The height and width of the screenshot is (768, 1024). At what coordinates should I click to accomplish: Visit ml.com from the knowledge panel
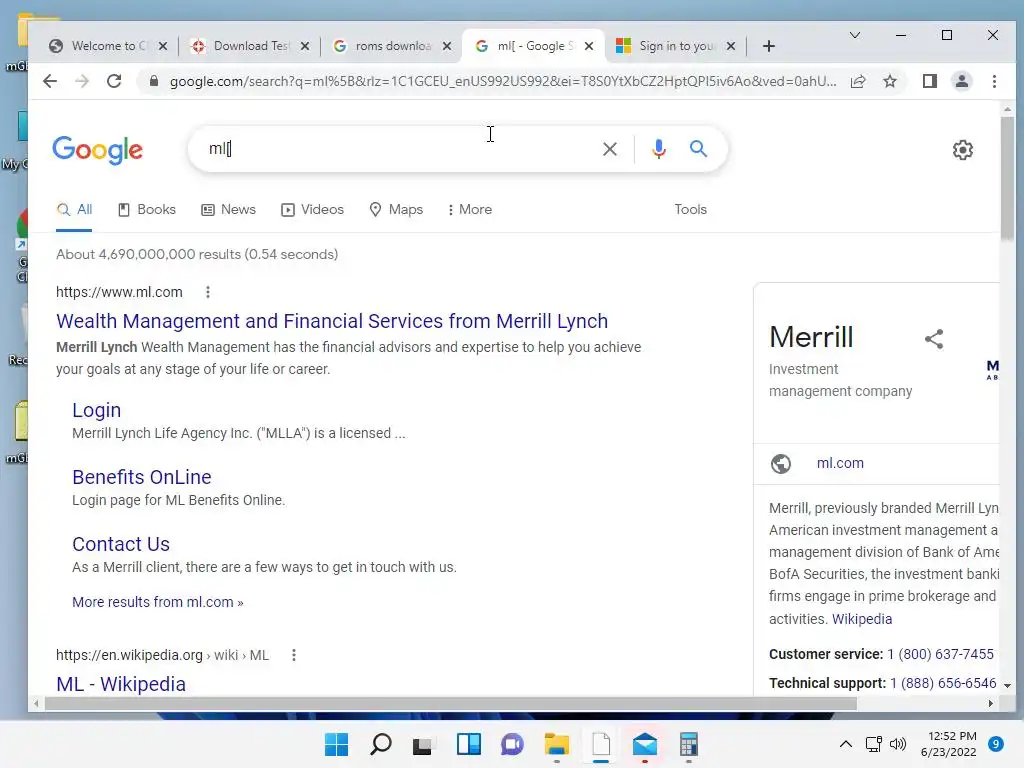click(x=840, y=463)
